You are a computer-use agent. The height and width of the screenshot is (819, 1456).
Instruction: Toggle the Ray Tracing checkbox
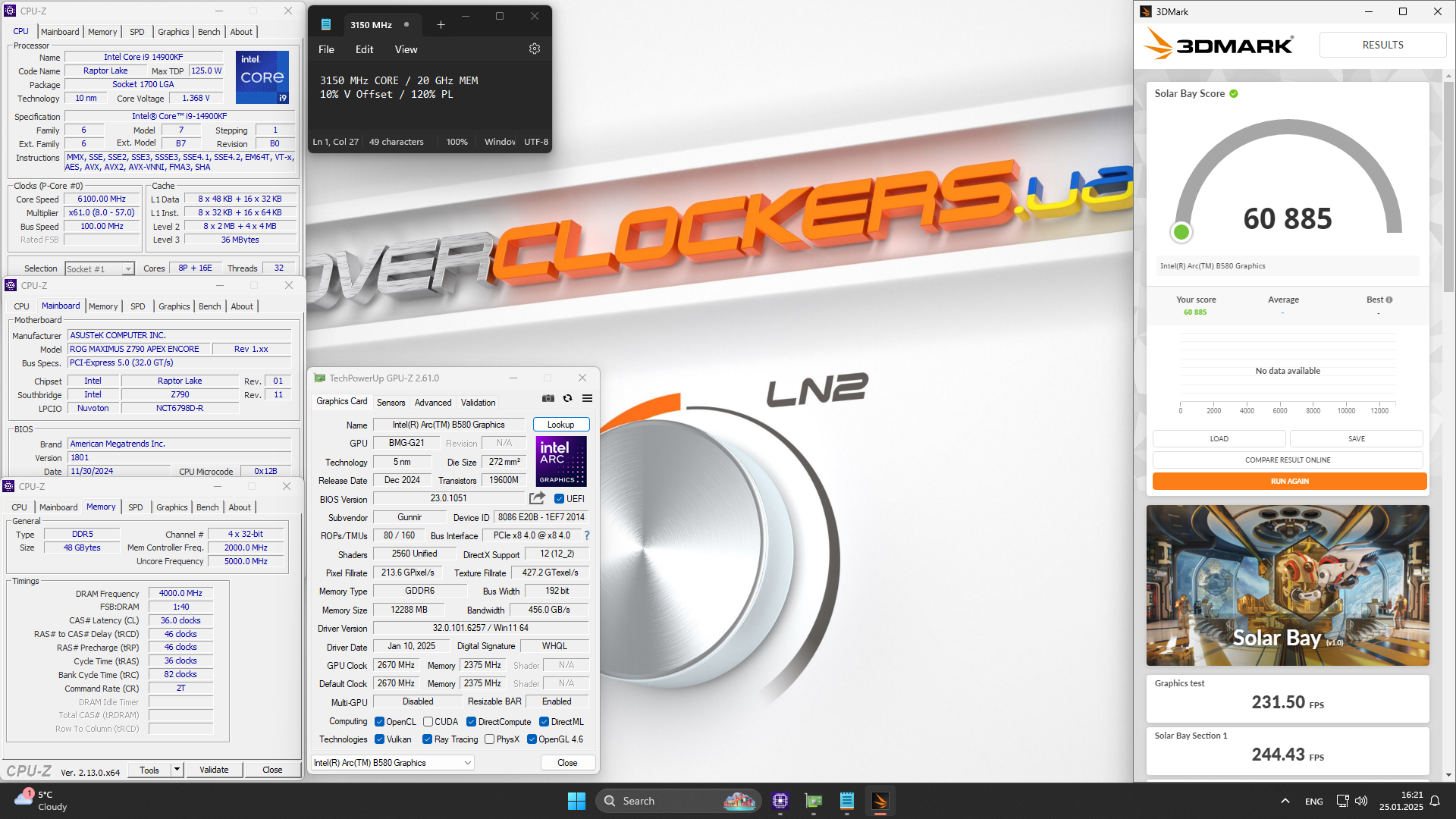427,739
